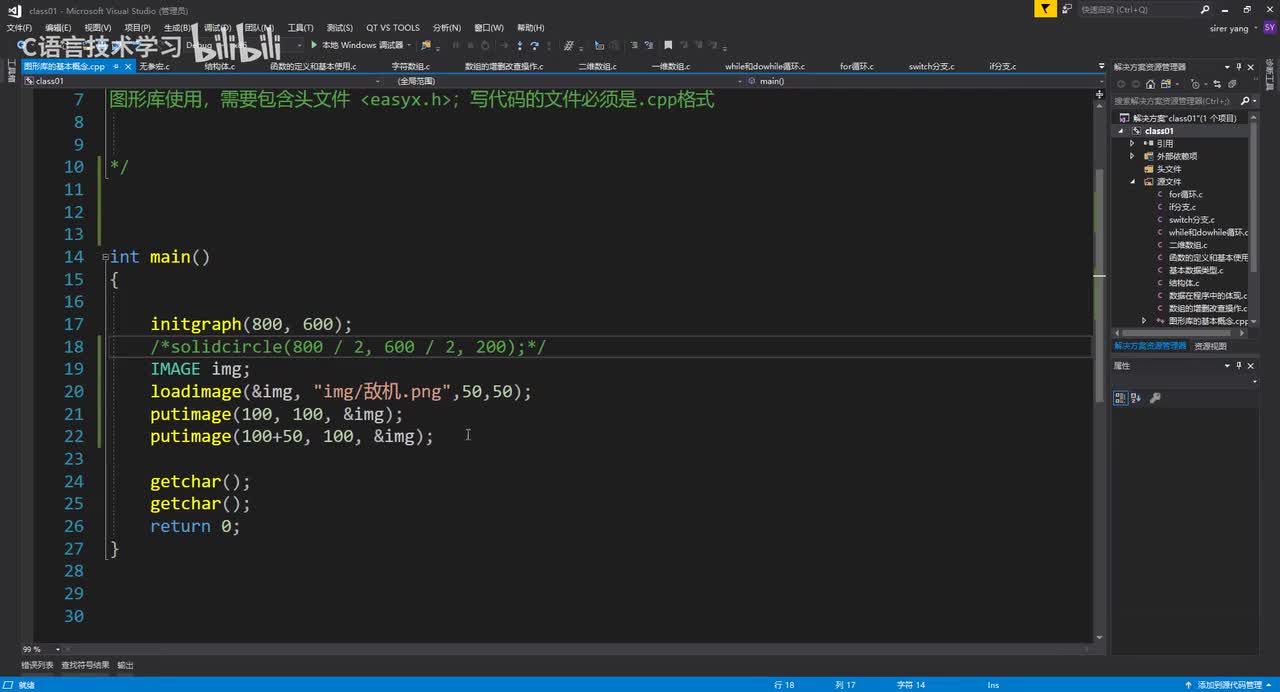This screenshot has width=1280, height=692.
Task: Click the Home icon in Solution Explorer toolbar
Action: click(x=1150, y=84)
